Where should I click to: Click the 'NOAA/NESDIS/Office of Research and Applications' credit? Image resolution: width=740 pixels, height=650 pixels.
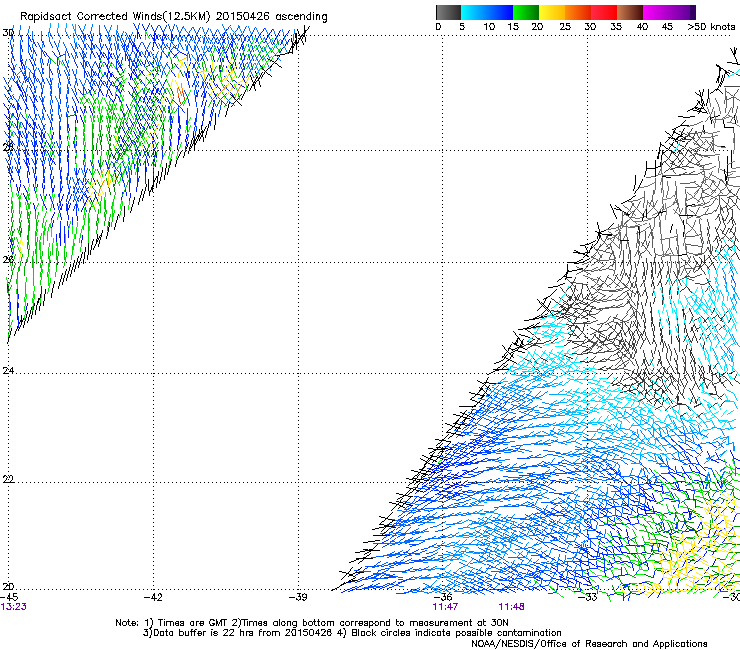589,644
